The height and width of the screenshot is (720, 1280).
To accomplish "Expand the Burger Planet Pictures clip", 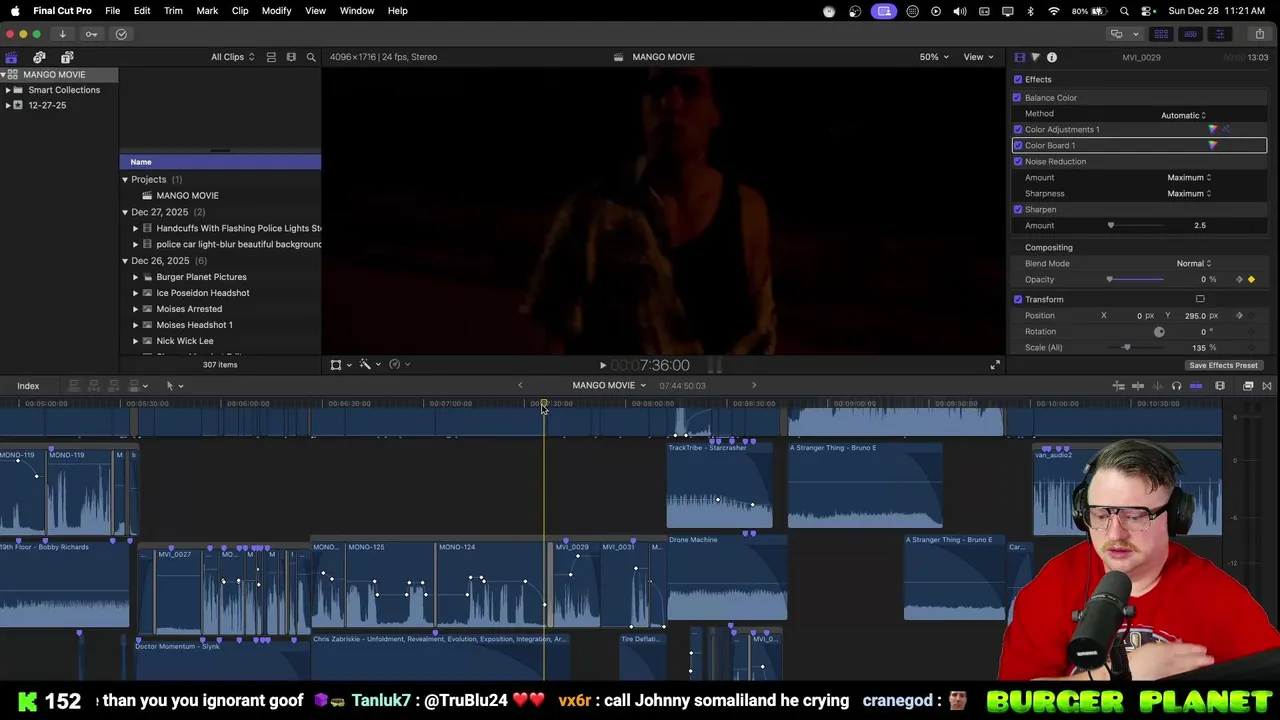I will (135, 277).
